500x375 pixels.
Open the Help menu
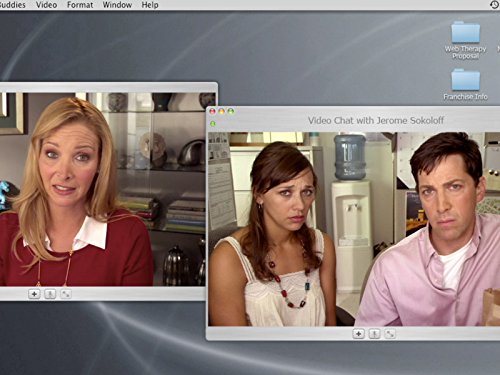(150, 5)
